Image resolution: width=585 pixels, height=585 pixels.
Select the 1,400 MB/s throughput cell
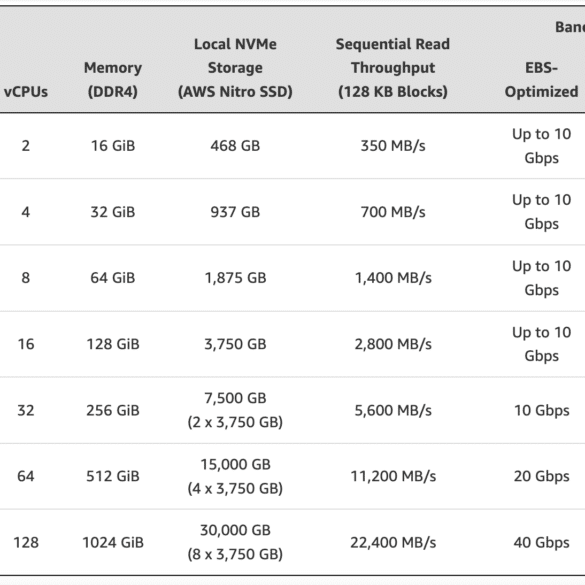(x=393, y=278)
